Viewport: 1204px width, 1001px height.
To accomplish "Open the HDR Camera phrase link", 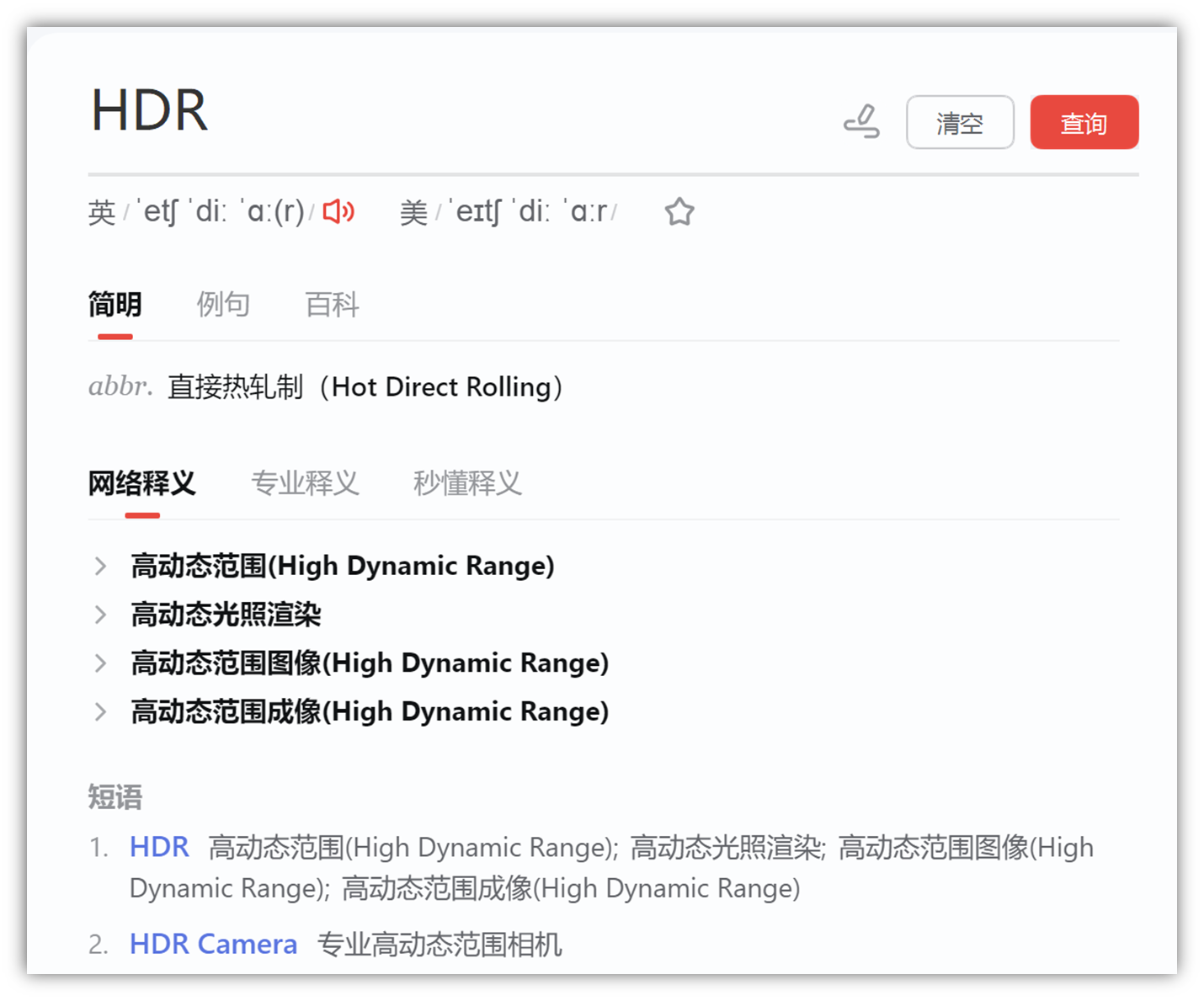I will [x=213, y=945].
